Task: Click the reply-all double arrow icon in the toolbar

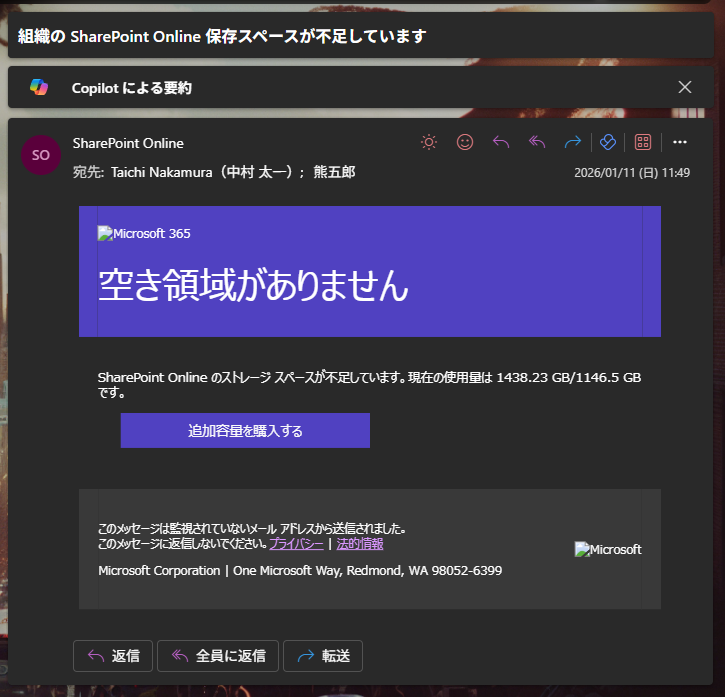Action: pyautogui.click(x=537, y=142)
